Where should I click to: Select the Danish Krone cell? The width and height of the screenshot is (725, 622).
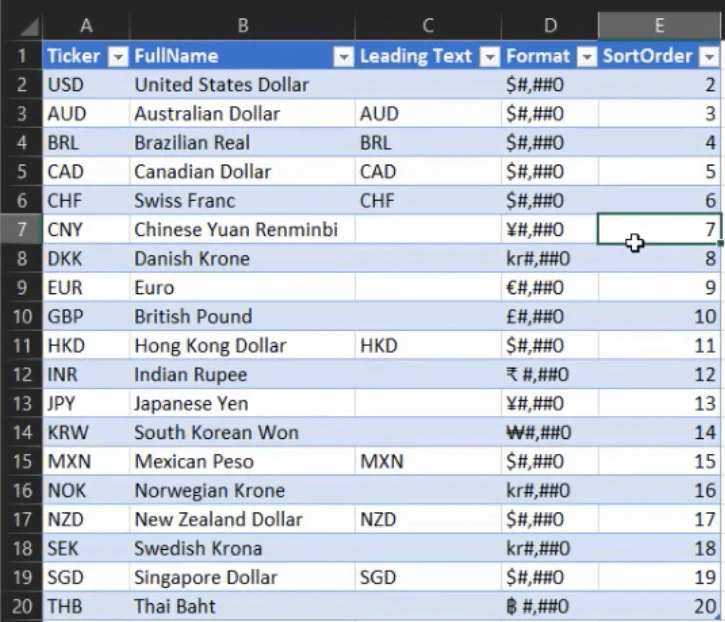coord(243,259)
